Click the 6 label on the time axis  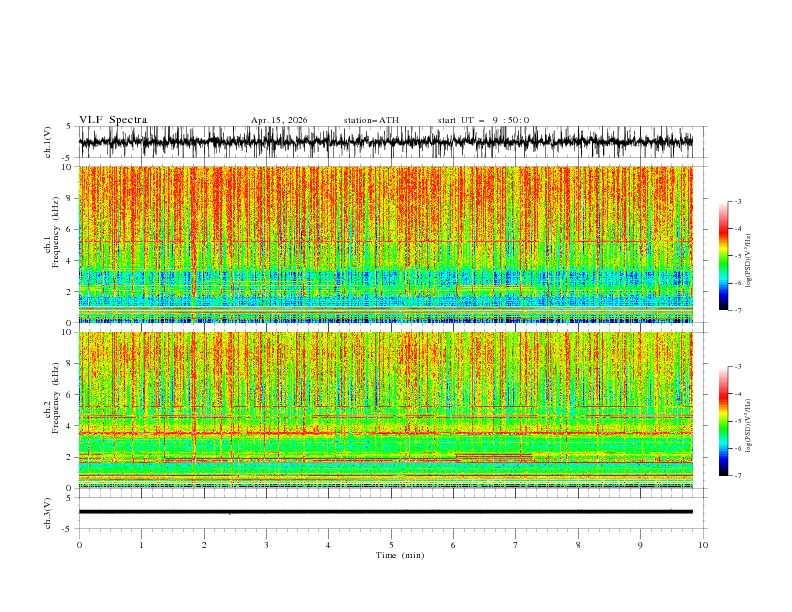[x=454, y=545]
